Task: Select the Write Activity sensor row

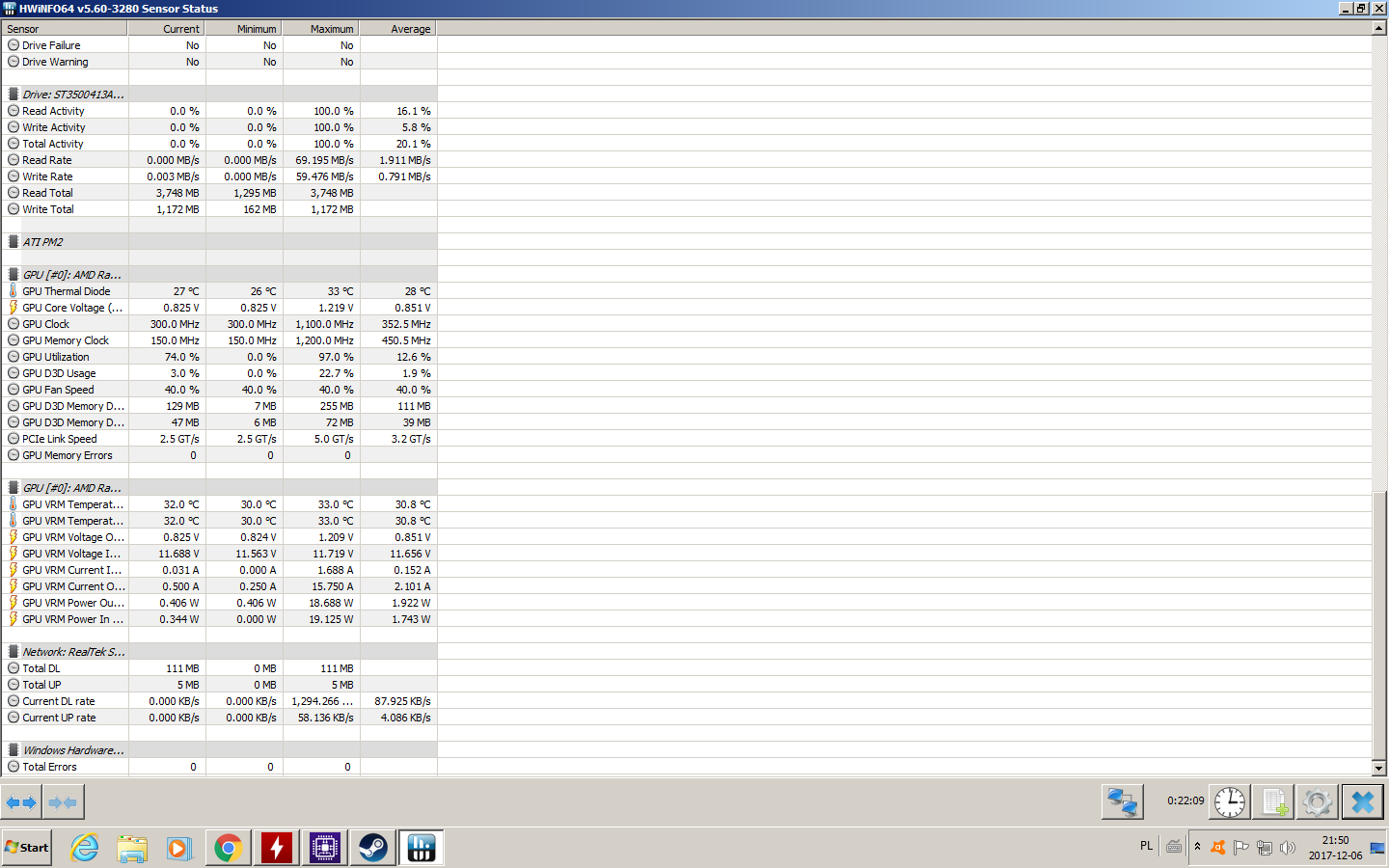Action: tap(220, 127)
